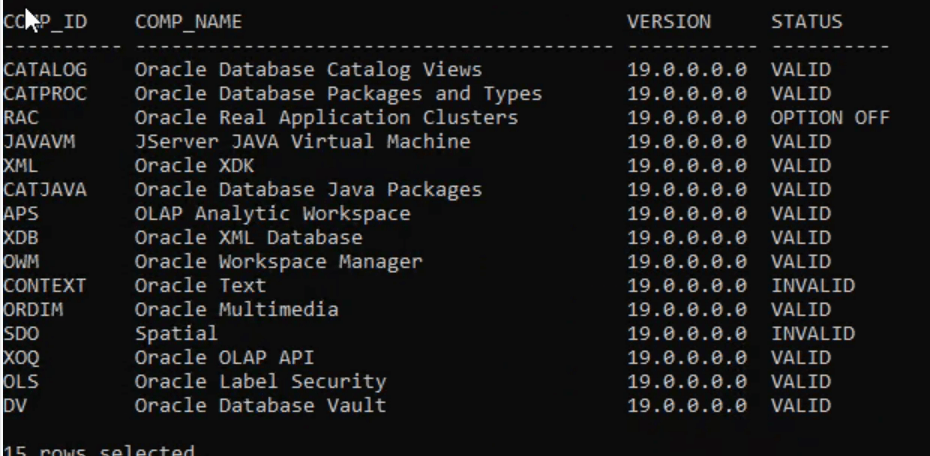
Task: Click INVALID status of Oracle Text
Action: [x=813, y=286]
